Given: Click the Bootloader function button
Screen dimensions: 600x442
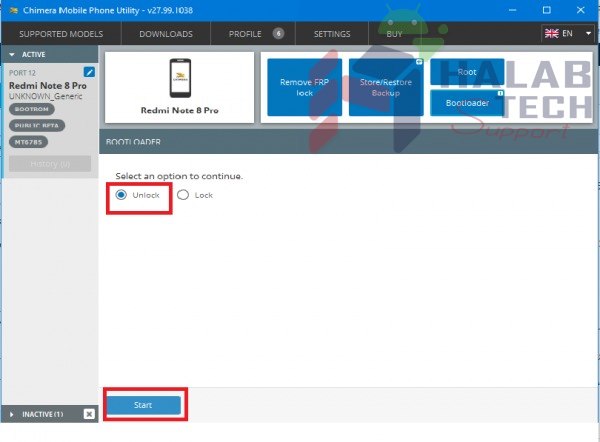Looking at the screenshot, I should coord(467,103).
